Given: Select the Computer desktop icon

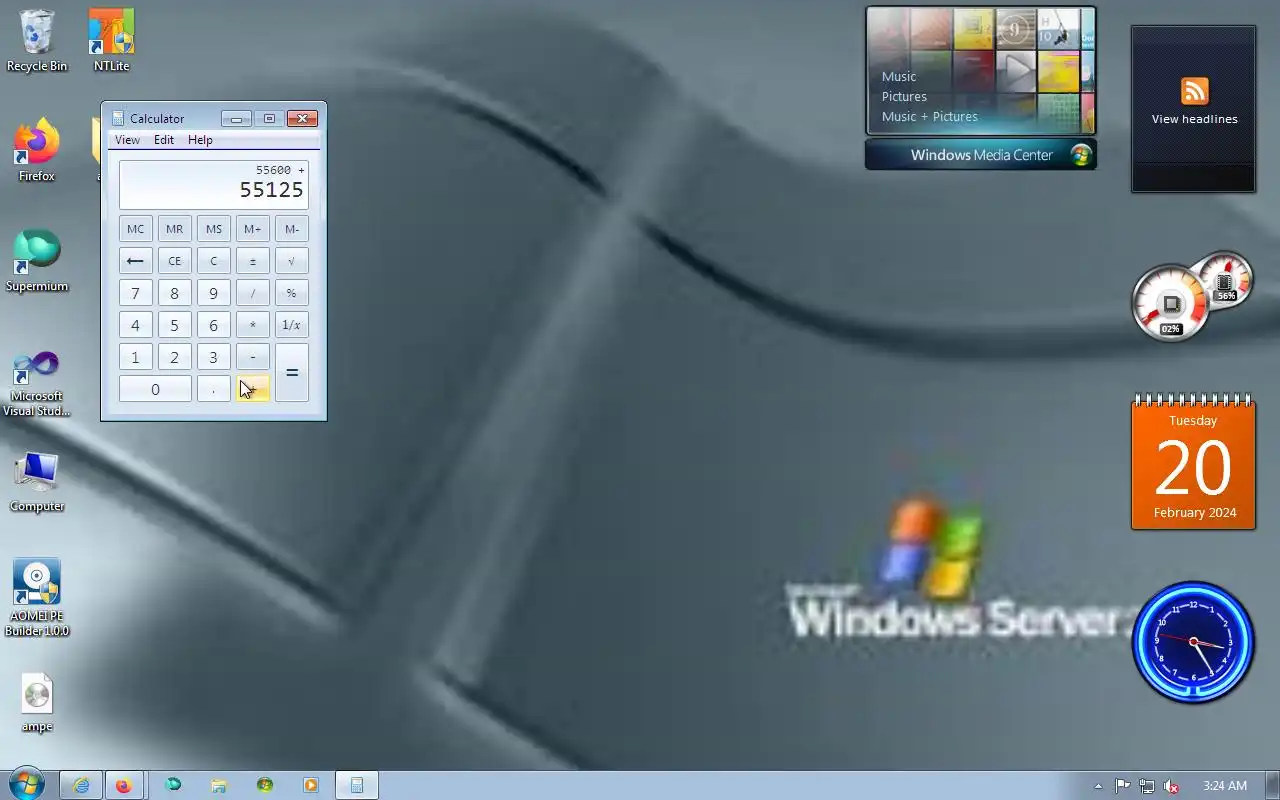Looking at the screenshot, I should point(37,482).
